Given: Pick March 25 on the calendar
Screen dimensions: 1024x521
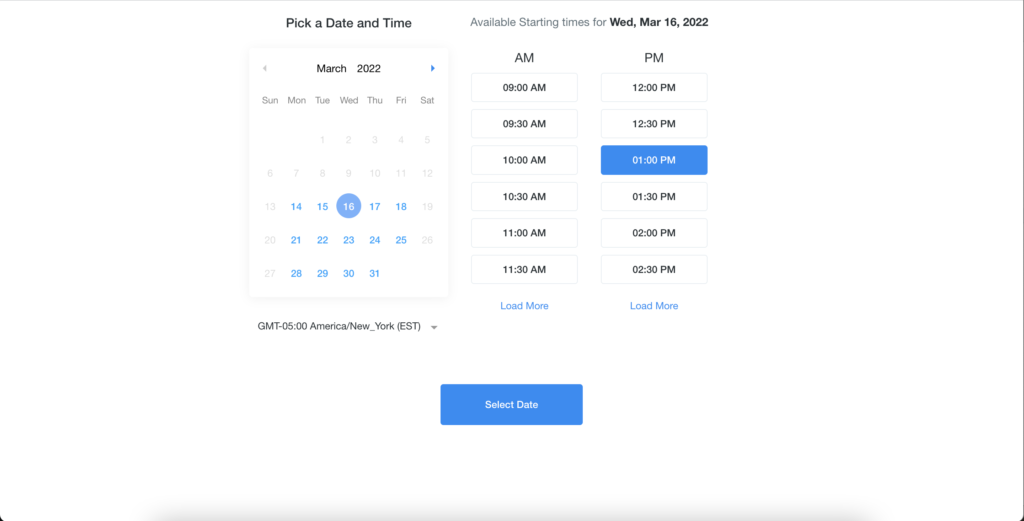Looking at the screenshot, I should 401,240.
